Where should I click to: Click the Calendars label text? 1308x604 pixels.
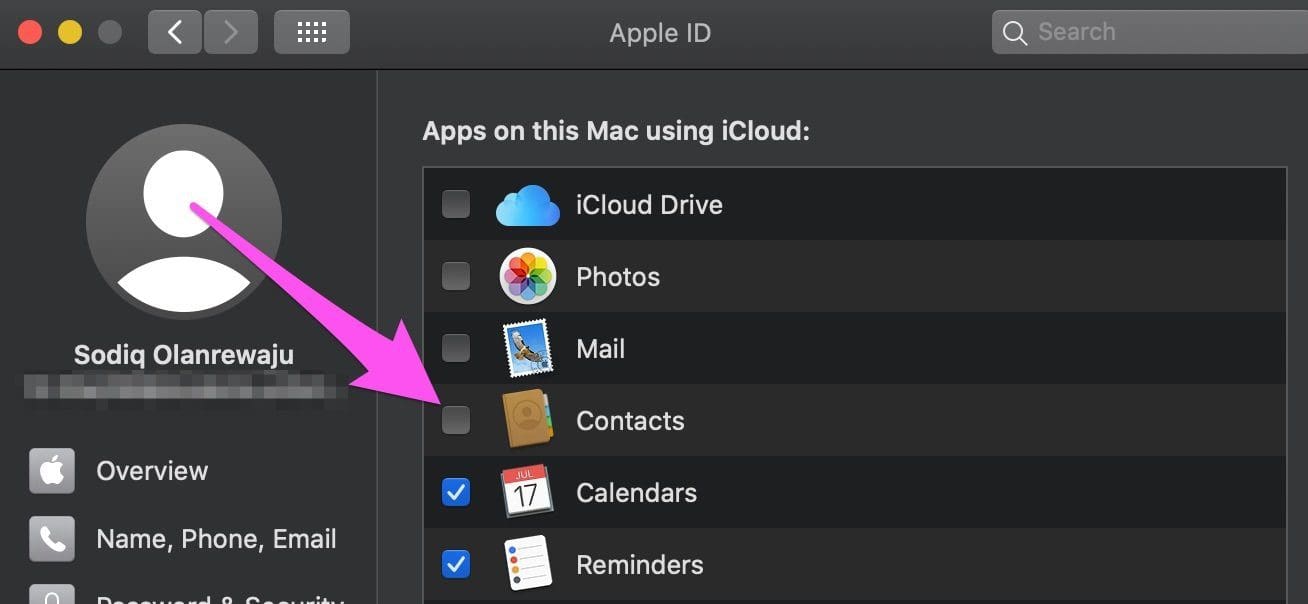(x=636, y=493)
